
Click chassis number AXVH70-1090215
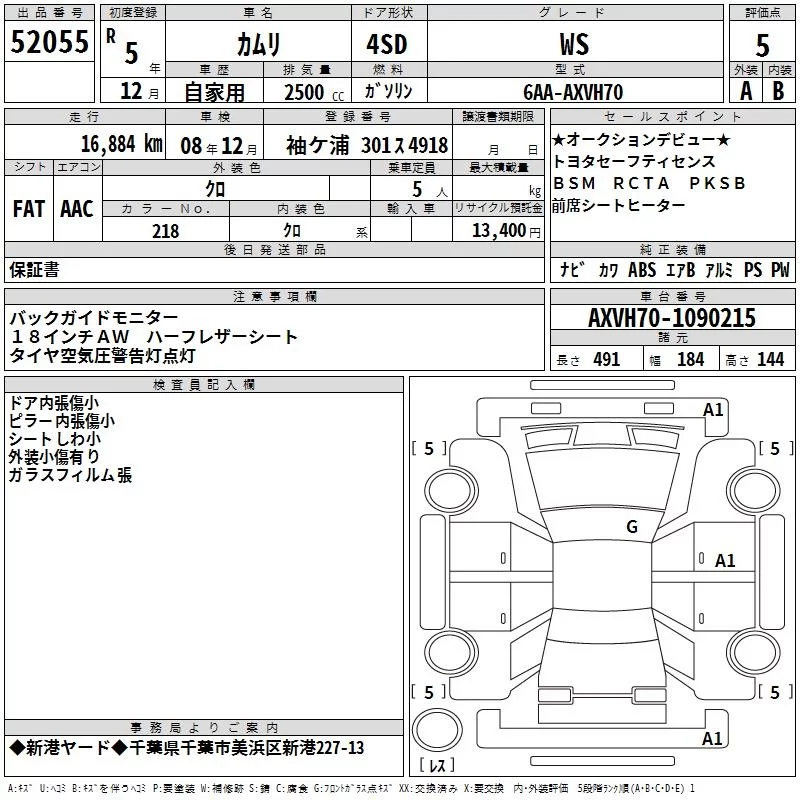point(671,319)
